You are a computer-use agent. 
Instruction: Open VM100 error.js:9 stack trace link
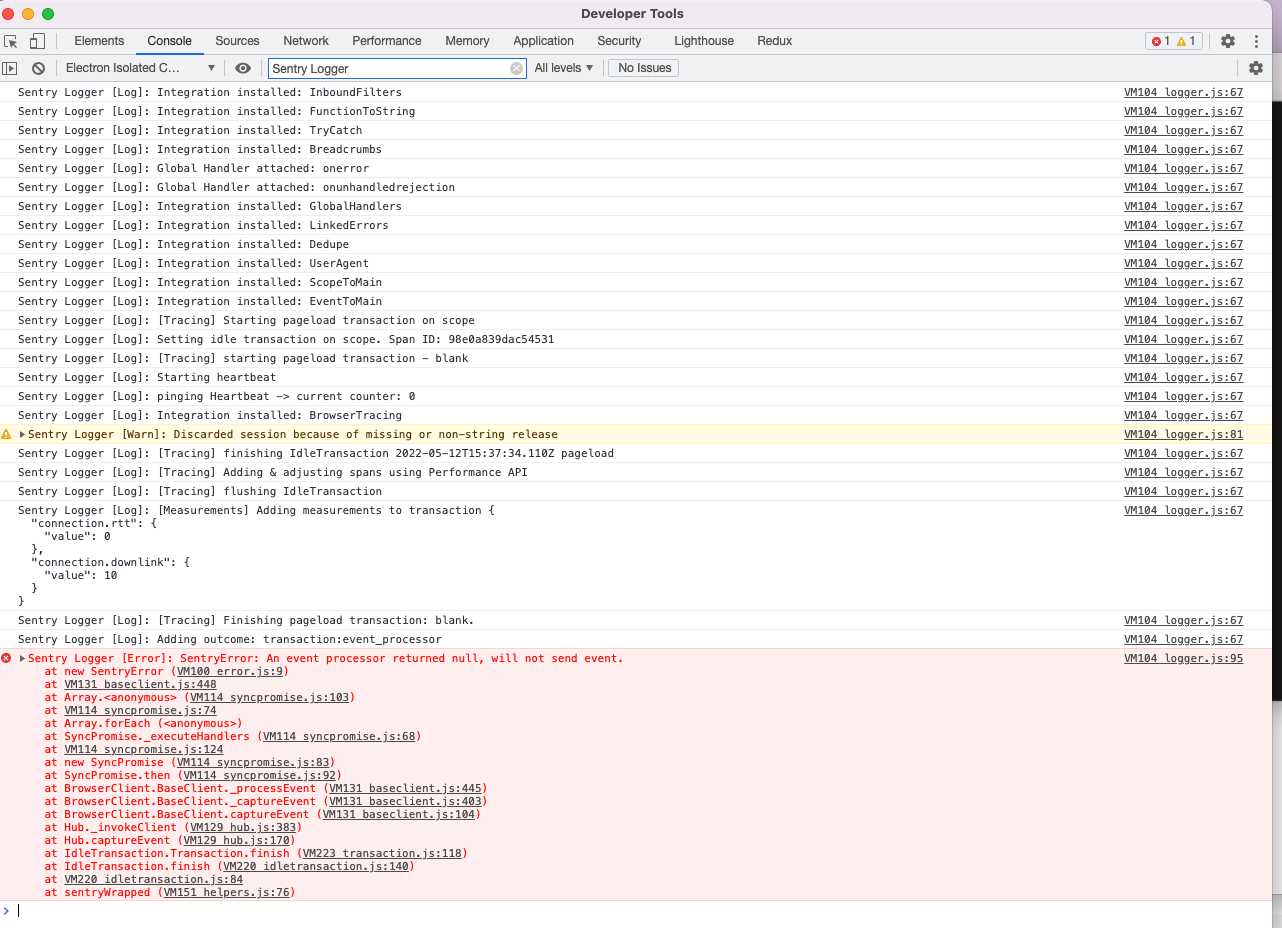pos(230,671)
